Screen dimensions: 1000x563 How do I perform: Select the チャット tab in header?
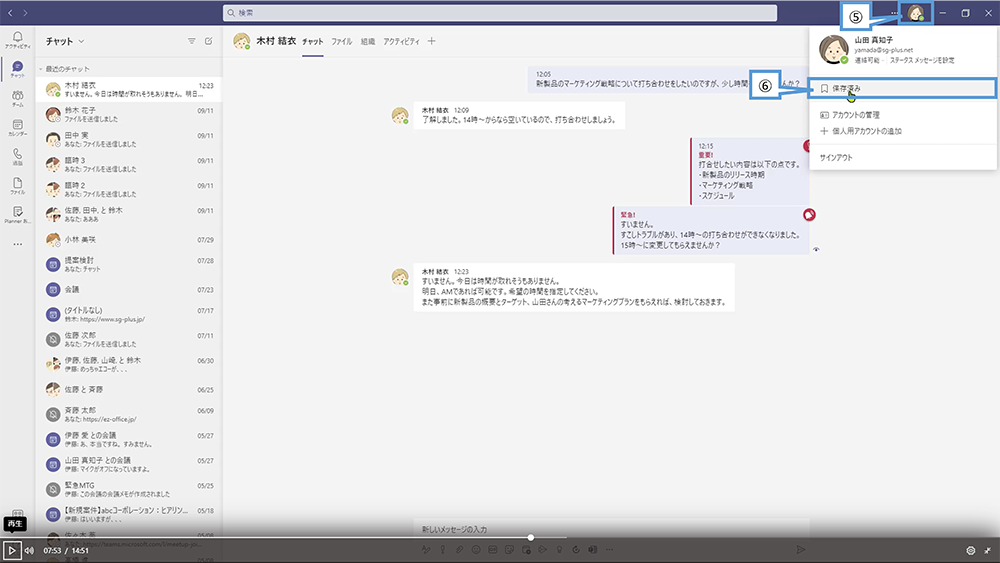click(312, 41)
